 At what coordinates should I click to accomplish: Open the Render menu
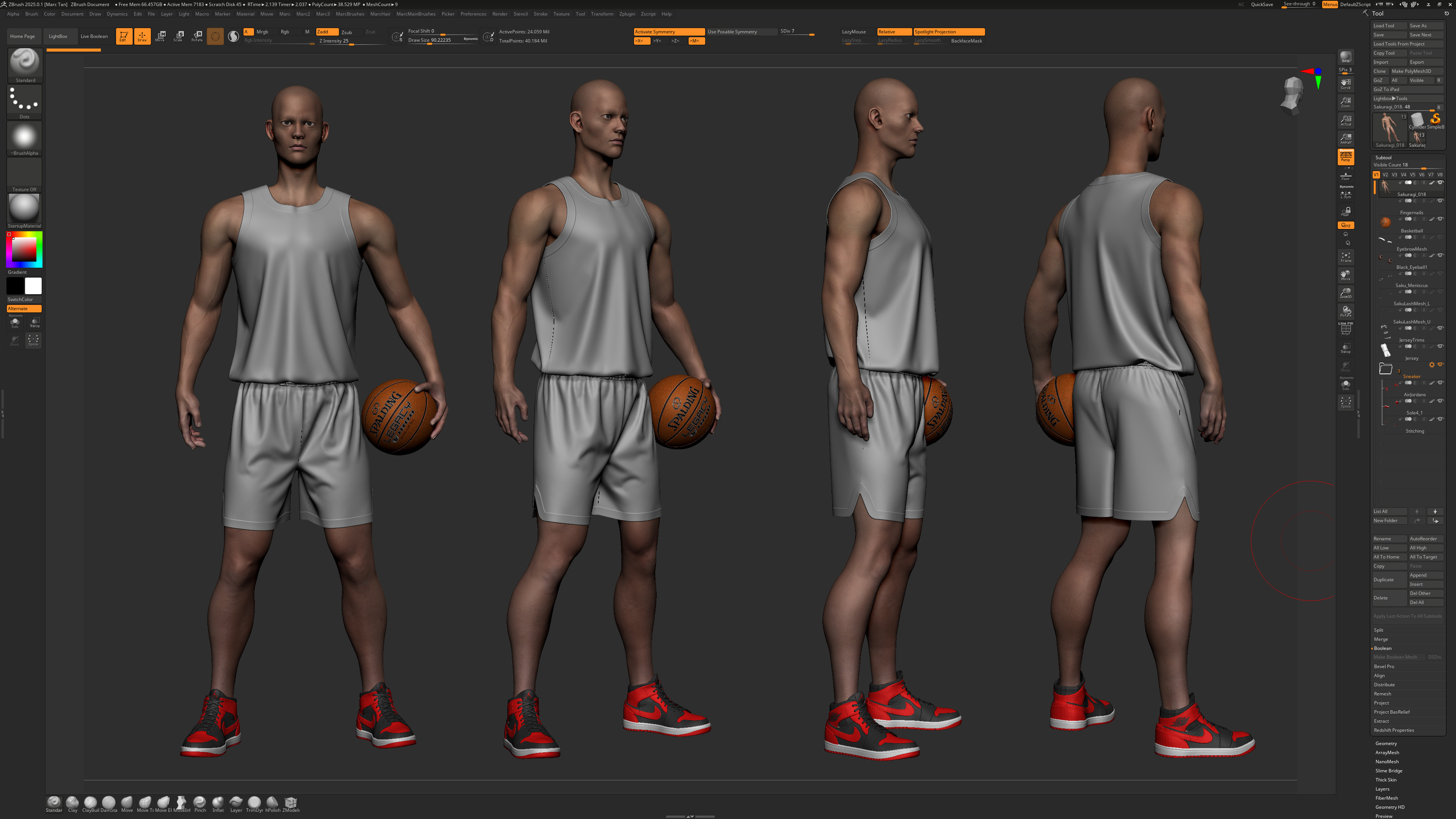[x=500, y=14]
